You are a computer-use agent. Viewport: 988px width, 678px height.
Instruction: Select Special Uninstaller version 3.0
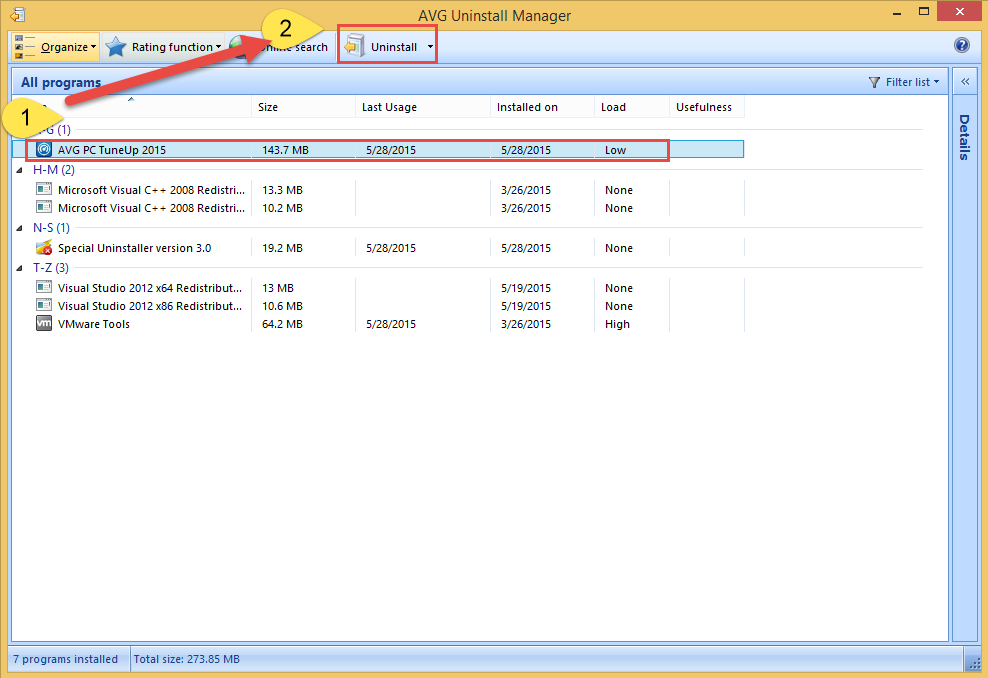(378, 248)
